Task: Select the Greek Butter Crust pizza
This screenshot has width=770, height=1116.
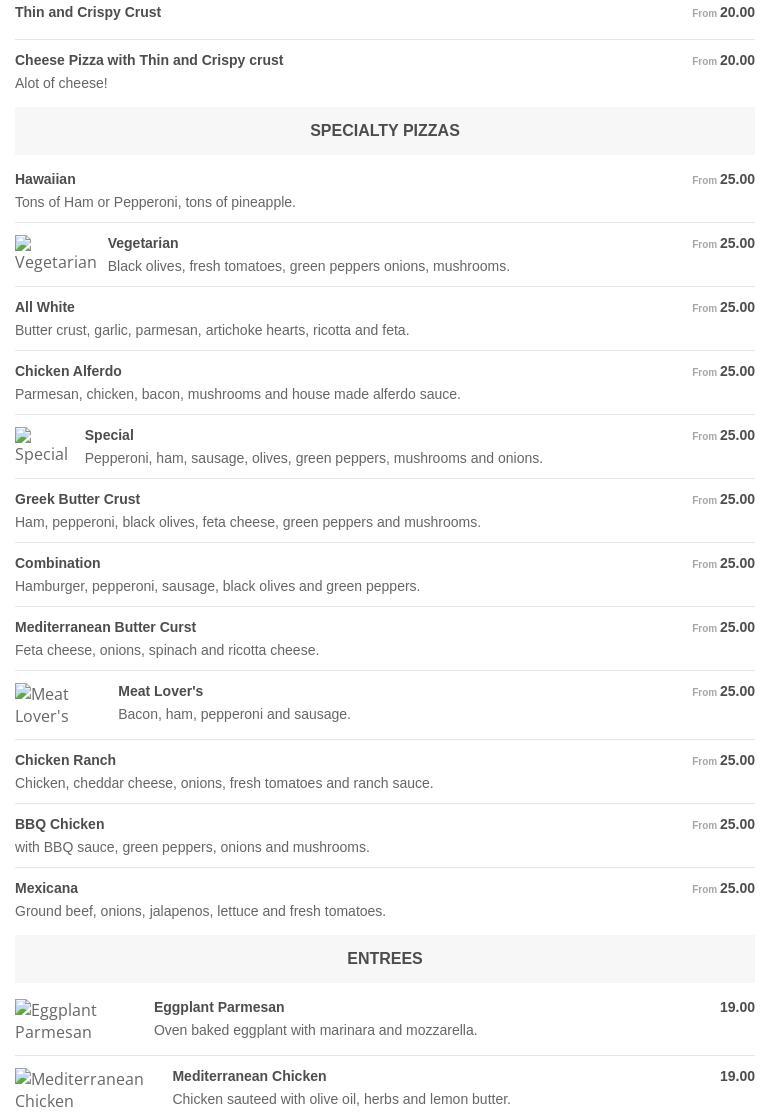Action: pos(77,499)
